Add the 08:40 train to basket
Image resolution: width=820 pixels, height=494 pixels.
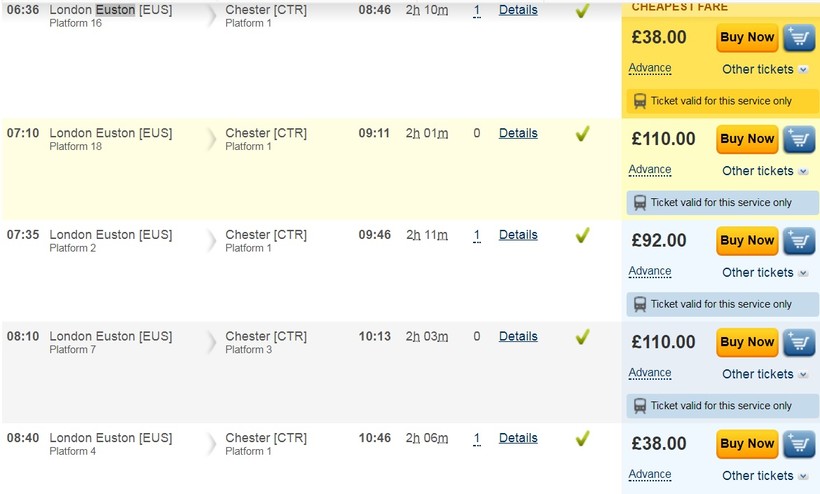click(799, 444)
